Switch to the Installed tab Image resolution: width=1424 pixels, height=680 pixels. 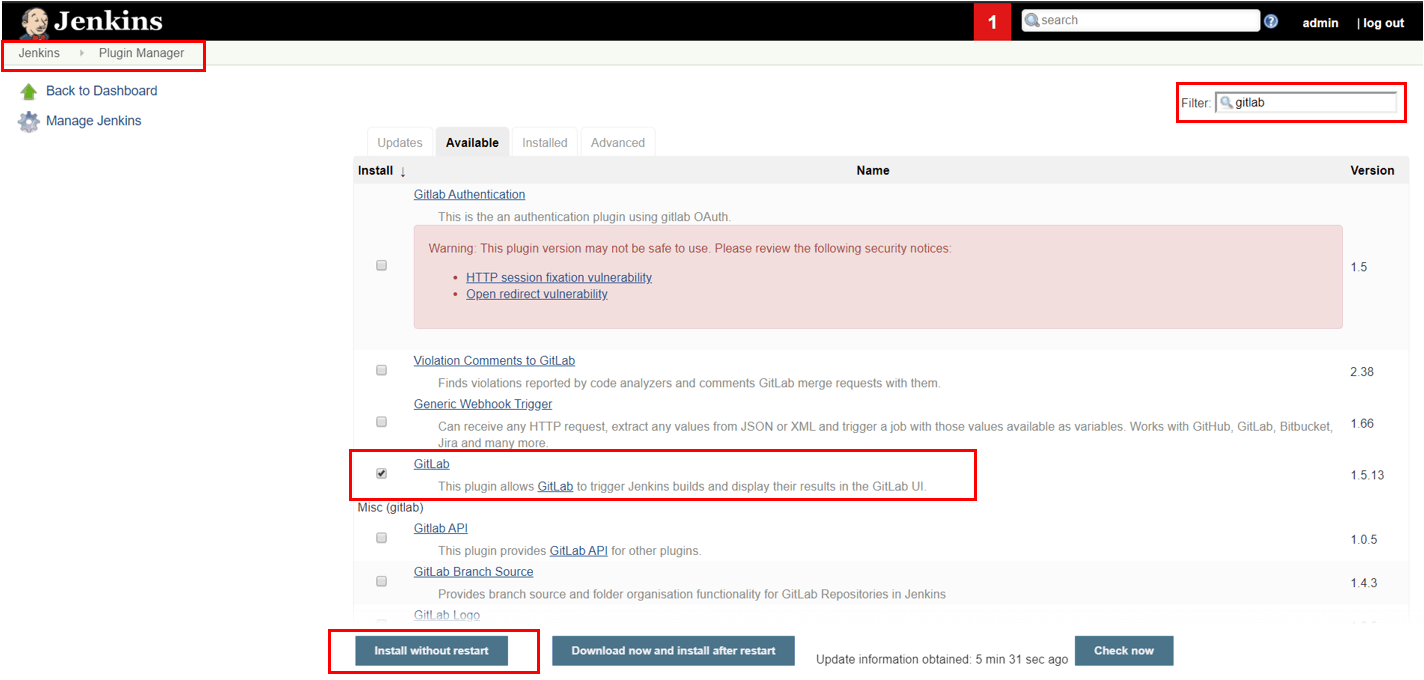pos(545,142)
